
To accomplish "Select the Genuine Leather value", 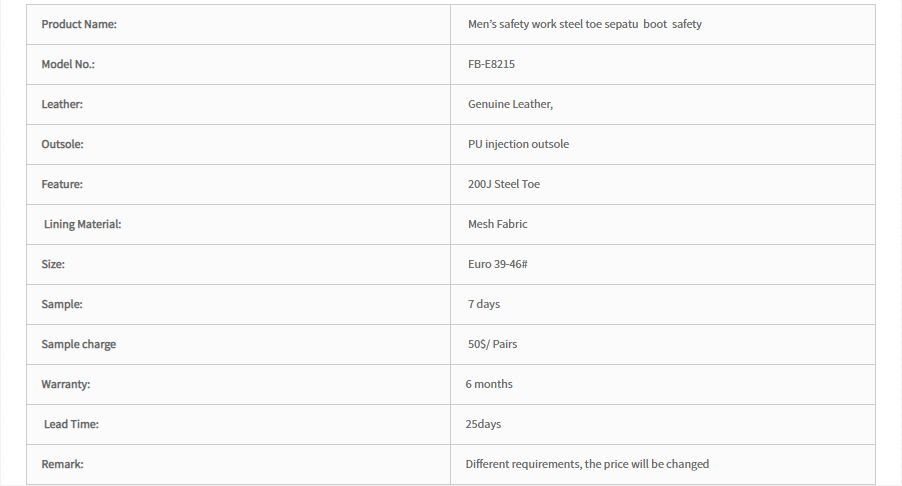I will point(510,104).
